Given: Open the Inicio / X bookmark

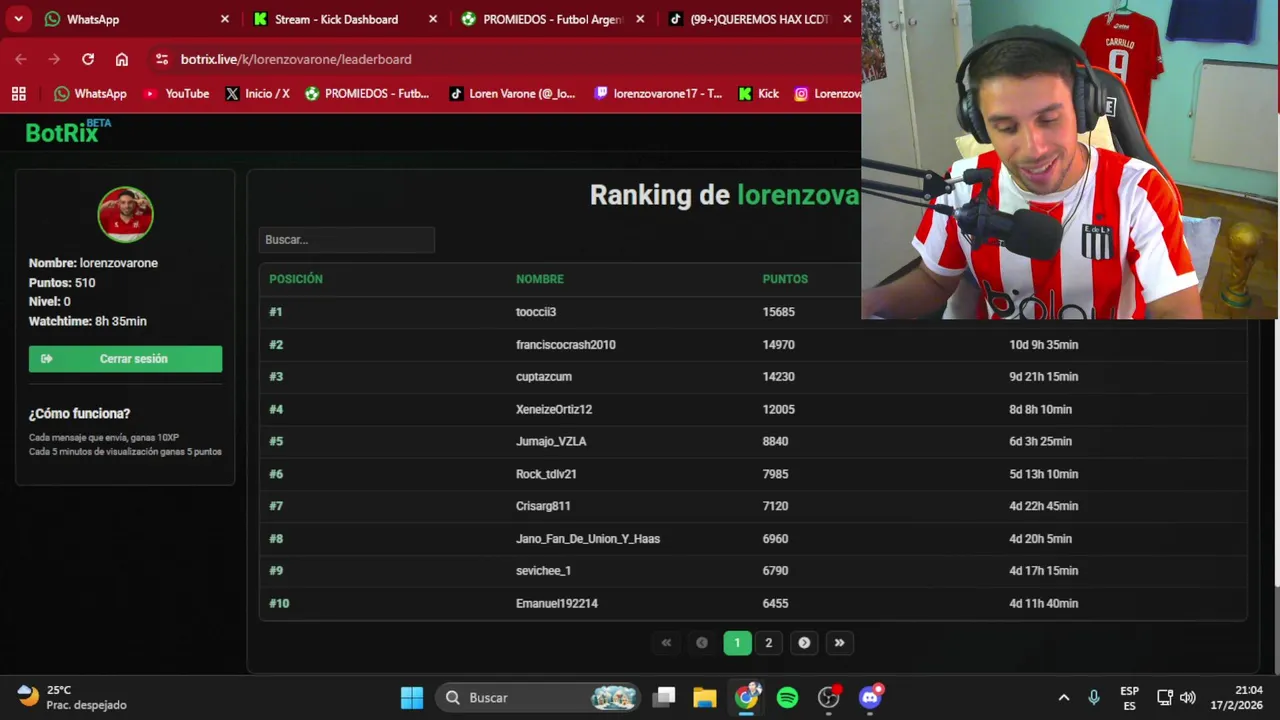Looking at the screenshot, I should (257, 93).
